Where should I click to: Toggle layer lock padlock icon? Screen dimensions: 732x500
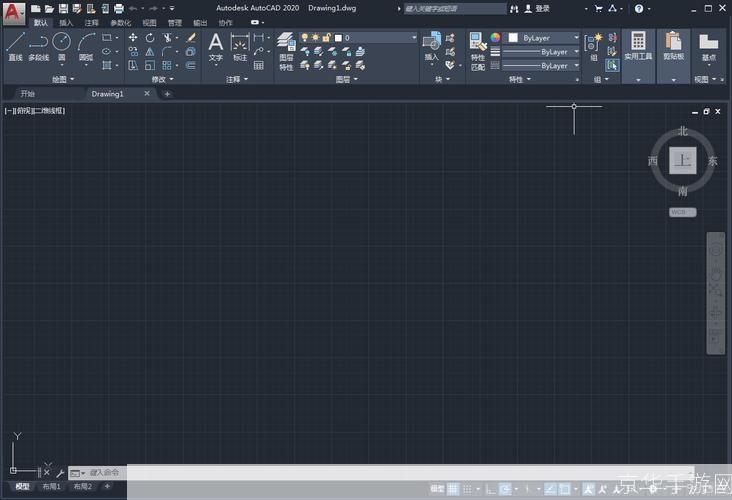[x=326, y=37]
